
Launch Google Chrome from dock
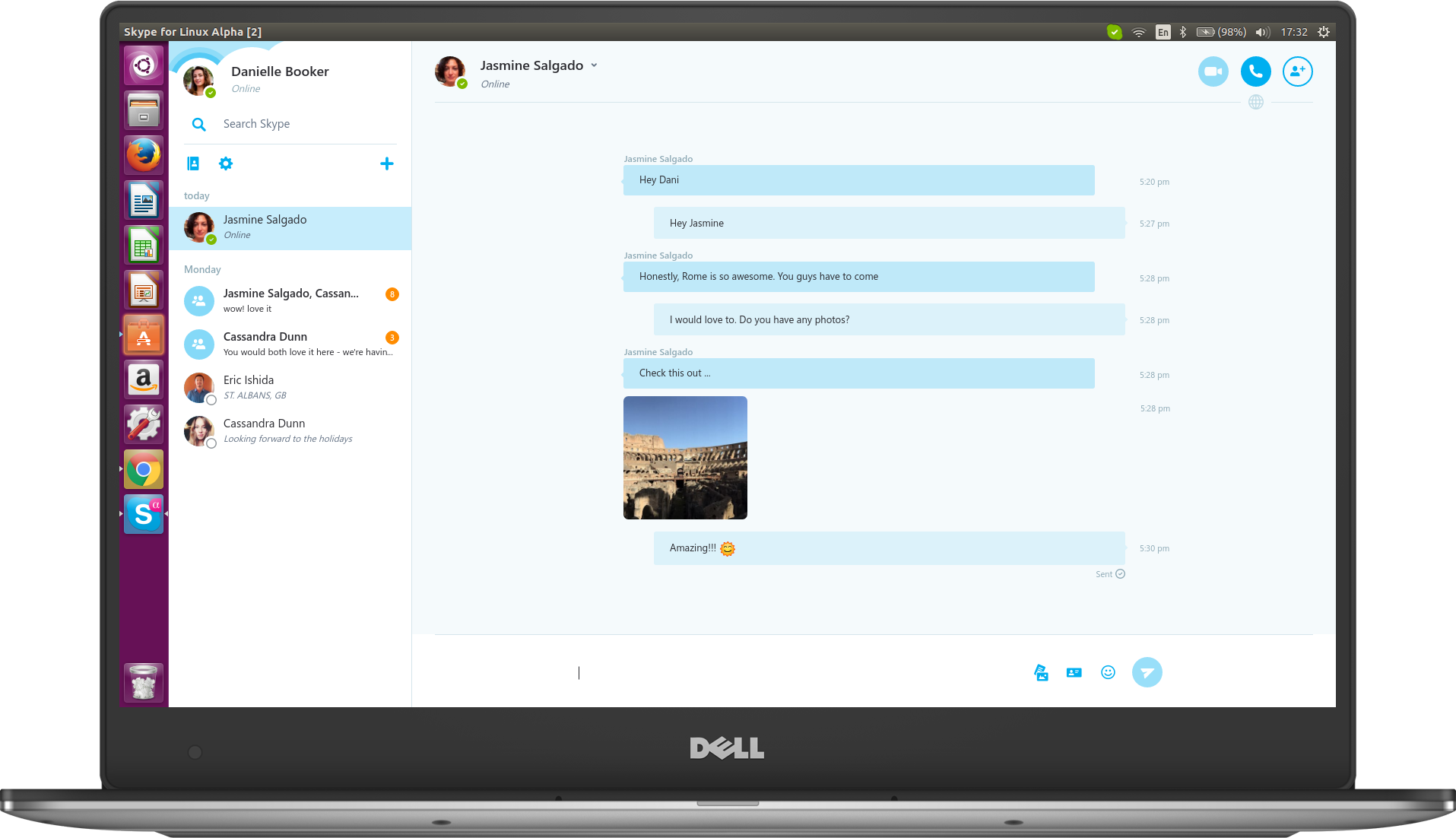pyautogui.click(x=144, y=469)
